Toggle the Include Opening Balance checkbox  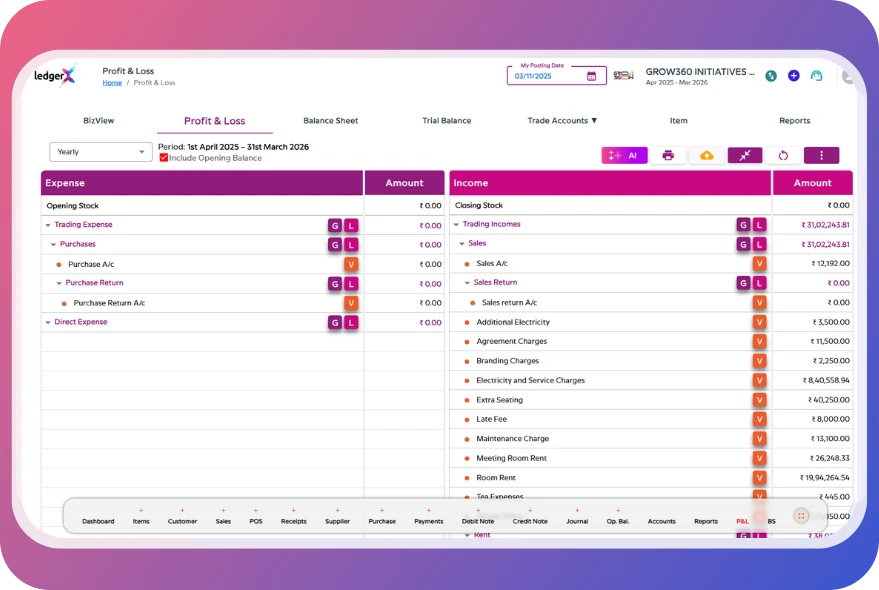164,158
